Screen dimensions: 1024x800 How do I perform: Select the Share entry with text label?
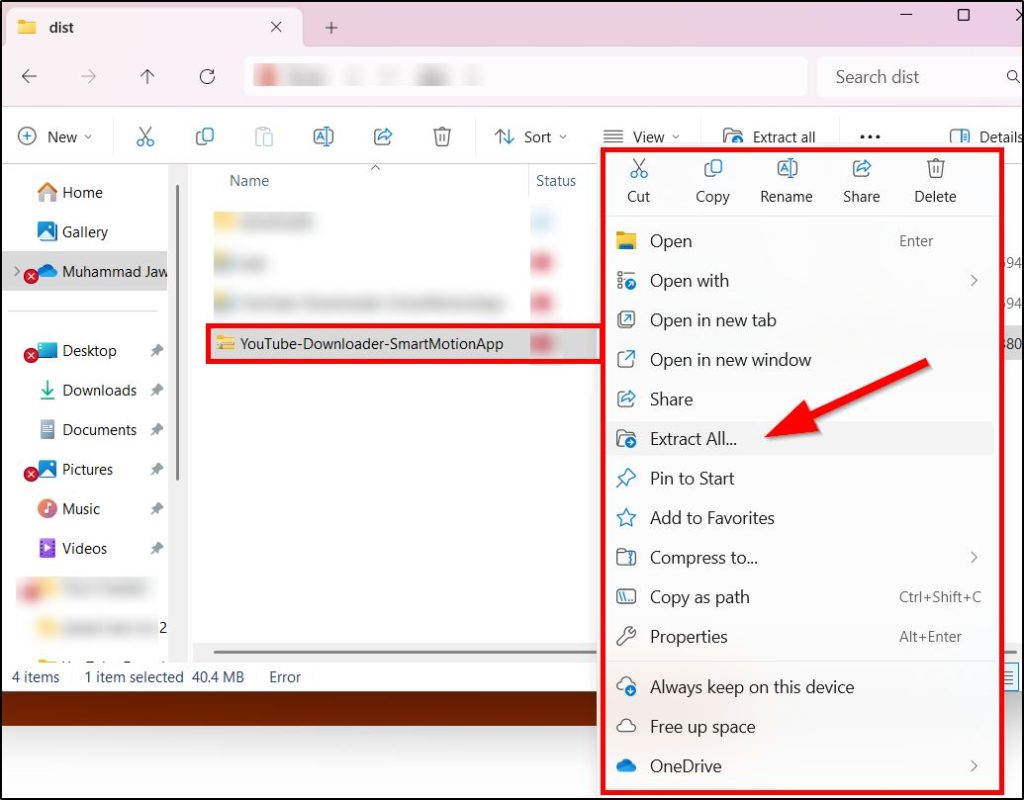click(800, 399)
